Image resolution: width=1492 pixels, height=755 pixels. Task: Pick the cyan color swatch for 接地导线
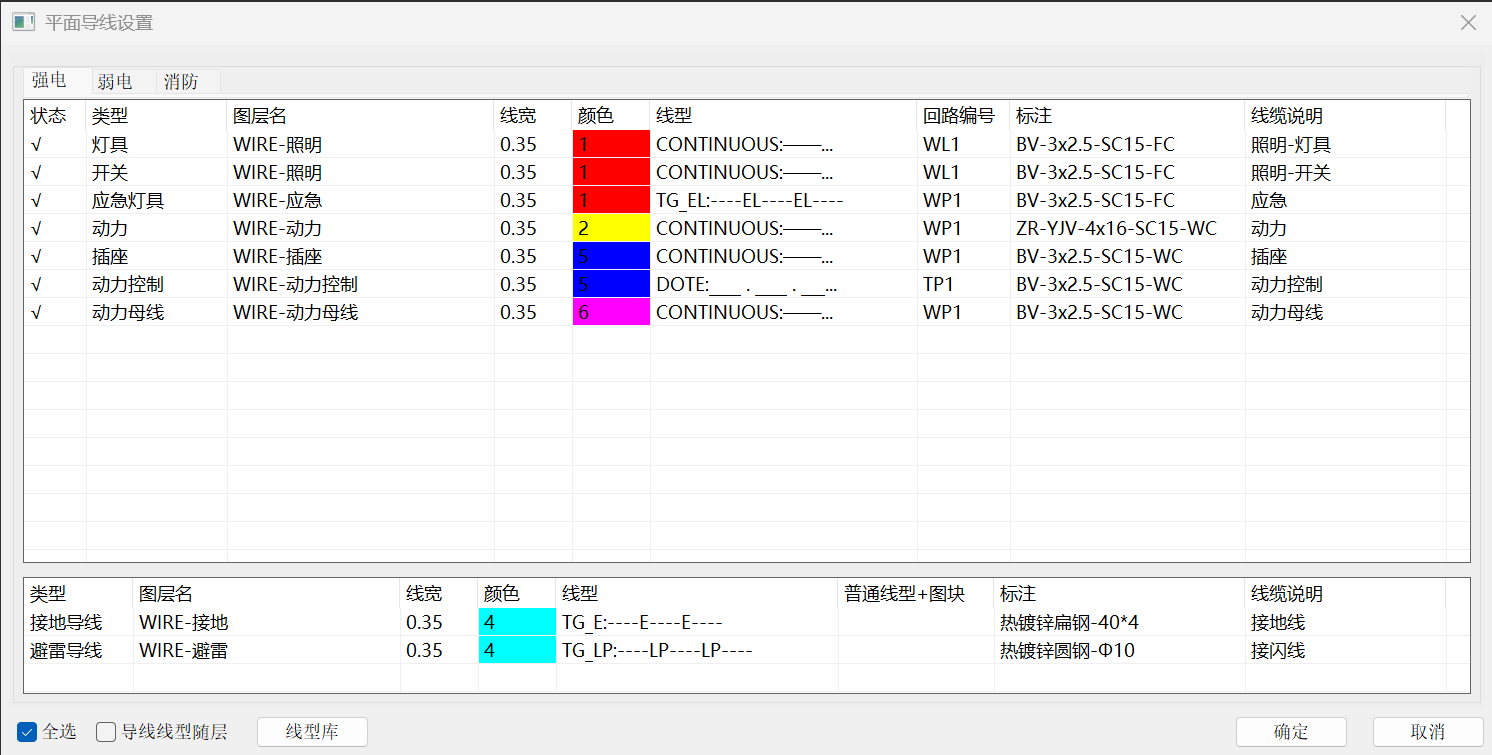517,623
